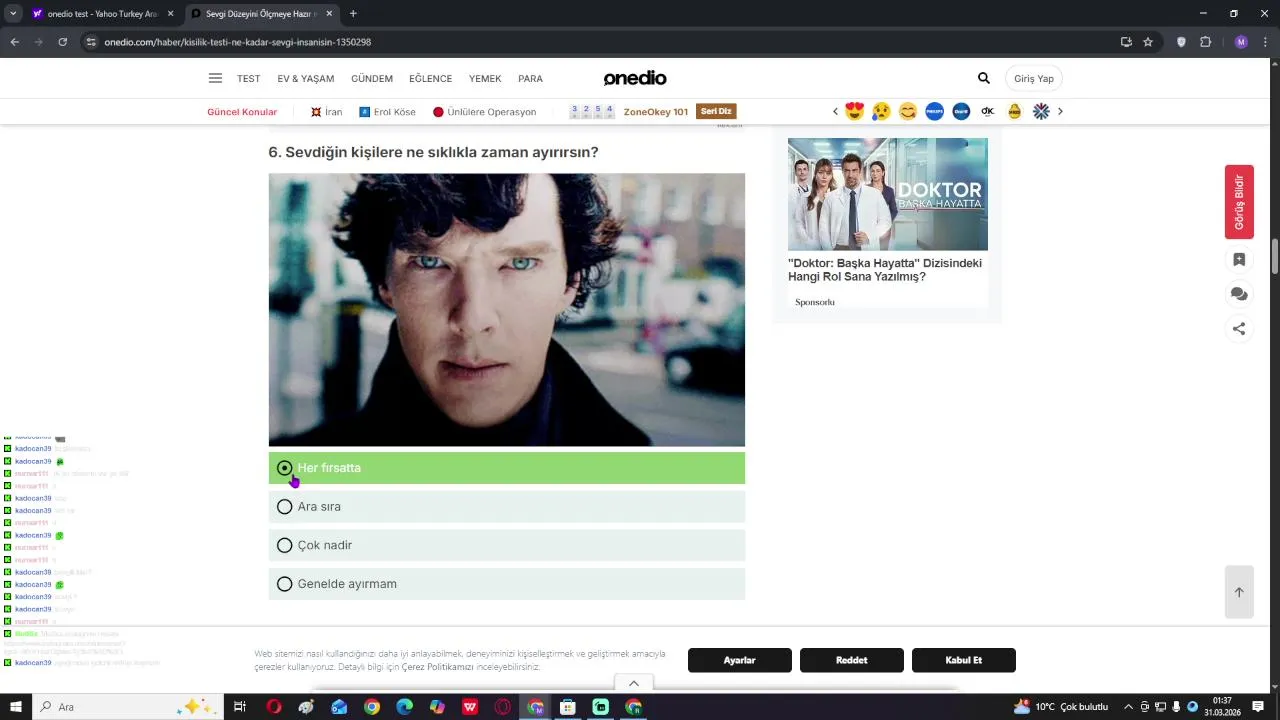Open the weather widget showing 10°C
The image size is (1280, 720).
pyautogui.click(x=1061, y=707)
